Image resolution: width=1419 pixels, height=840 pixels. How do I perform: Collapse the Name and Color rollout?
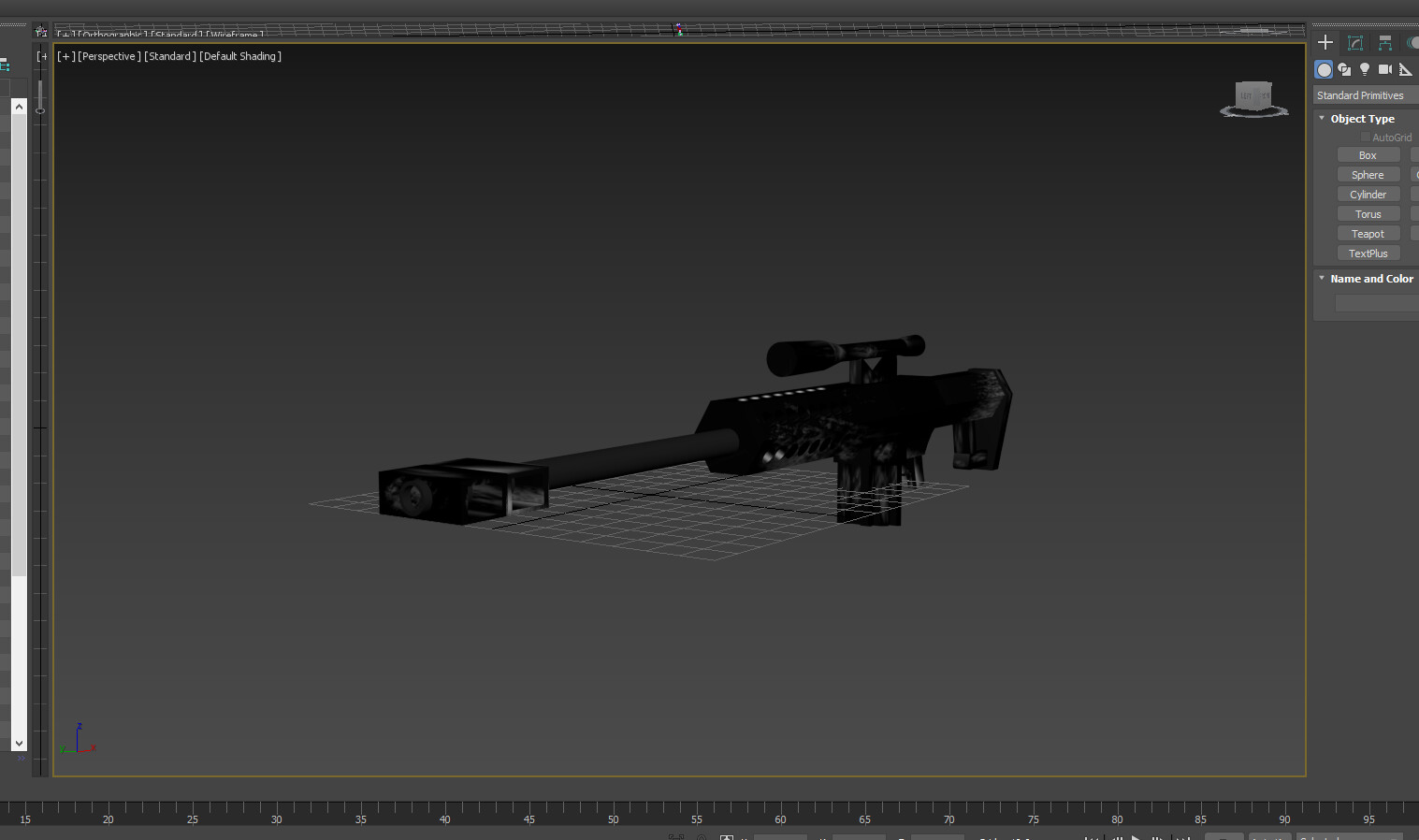(x=1321, y=278)
